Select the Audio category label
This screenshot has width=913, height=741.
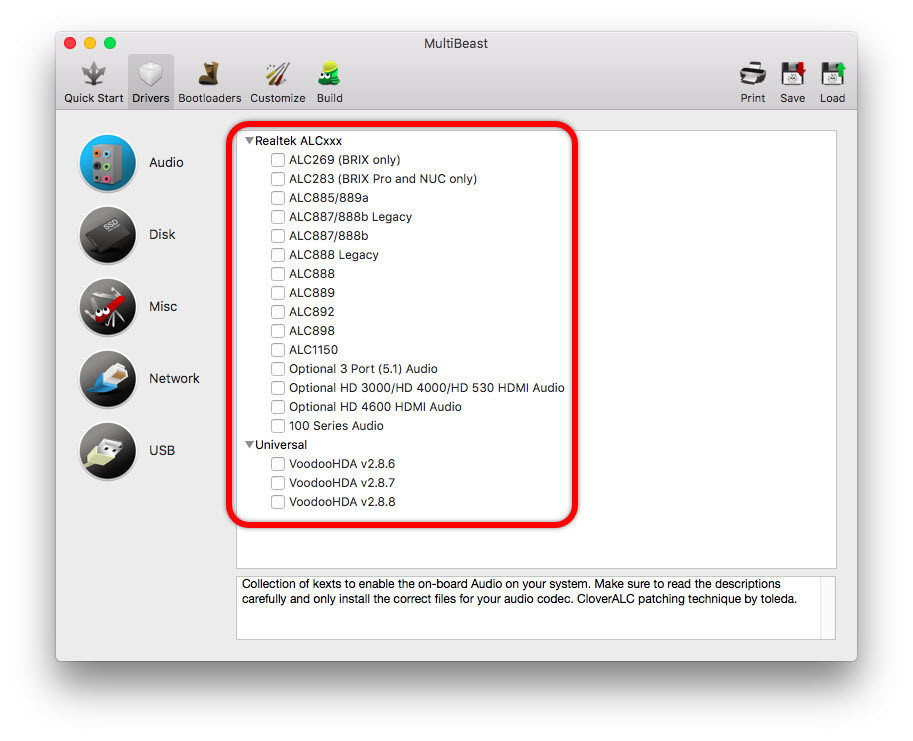tap(166, 162)
